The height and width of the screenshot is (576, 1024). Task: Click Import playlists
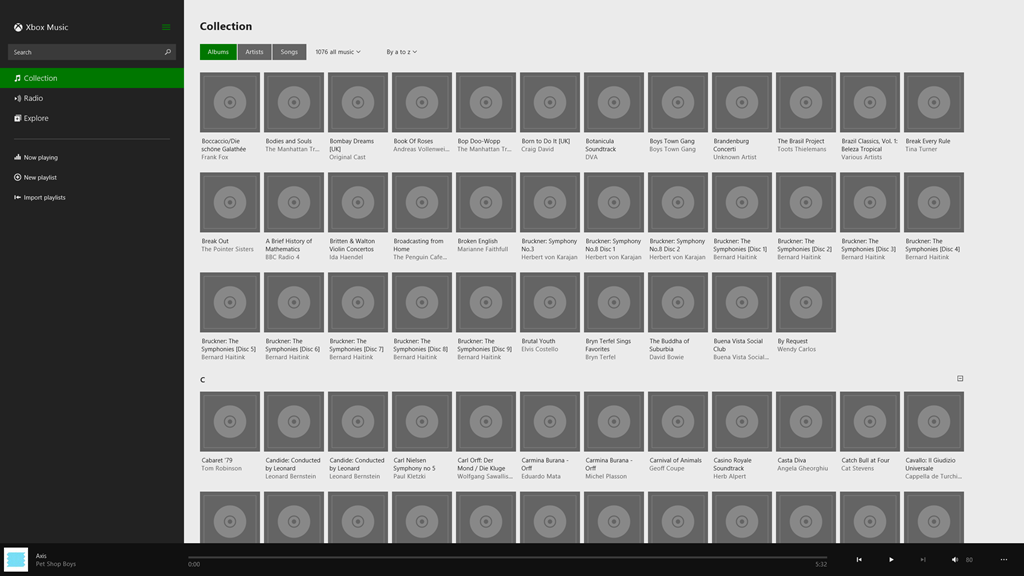(44, 197)
